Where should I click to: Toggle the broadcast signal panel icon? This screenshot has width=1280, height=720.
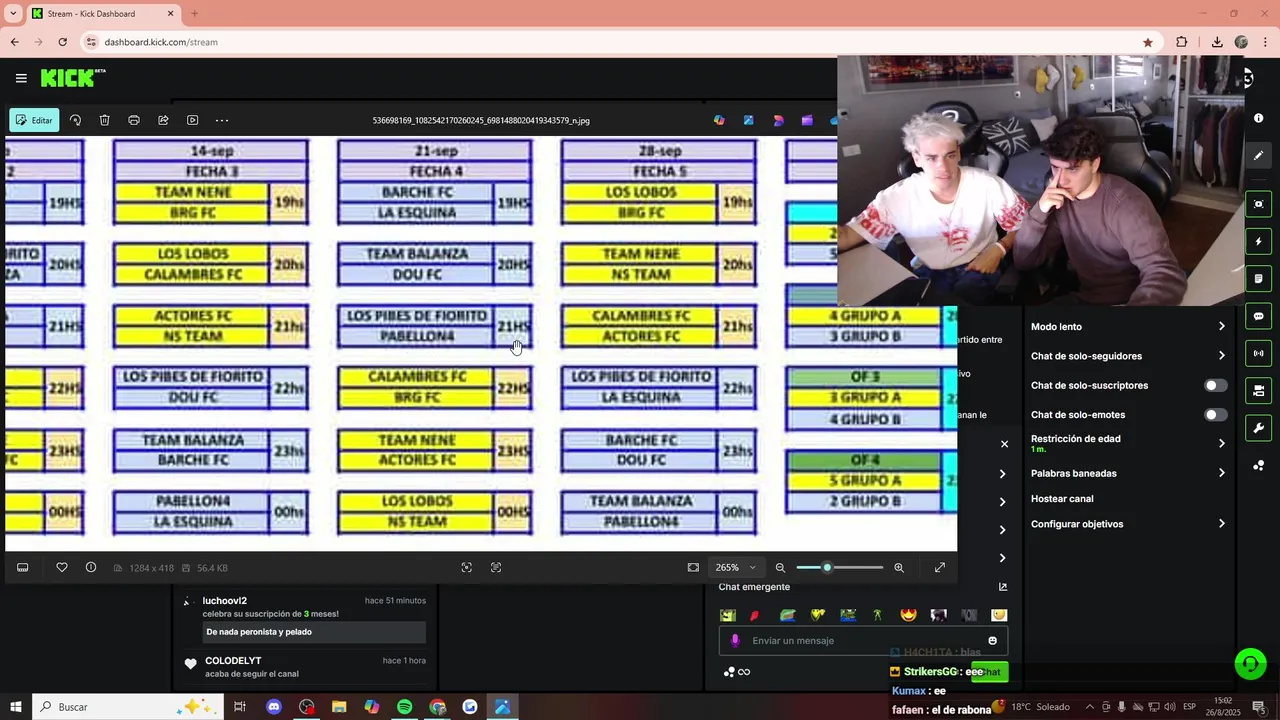(1258, 353)
